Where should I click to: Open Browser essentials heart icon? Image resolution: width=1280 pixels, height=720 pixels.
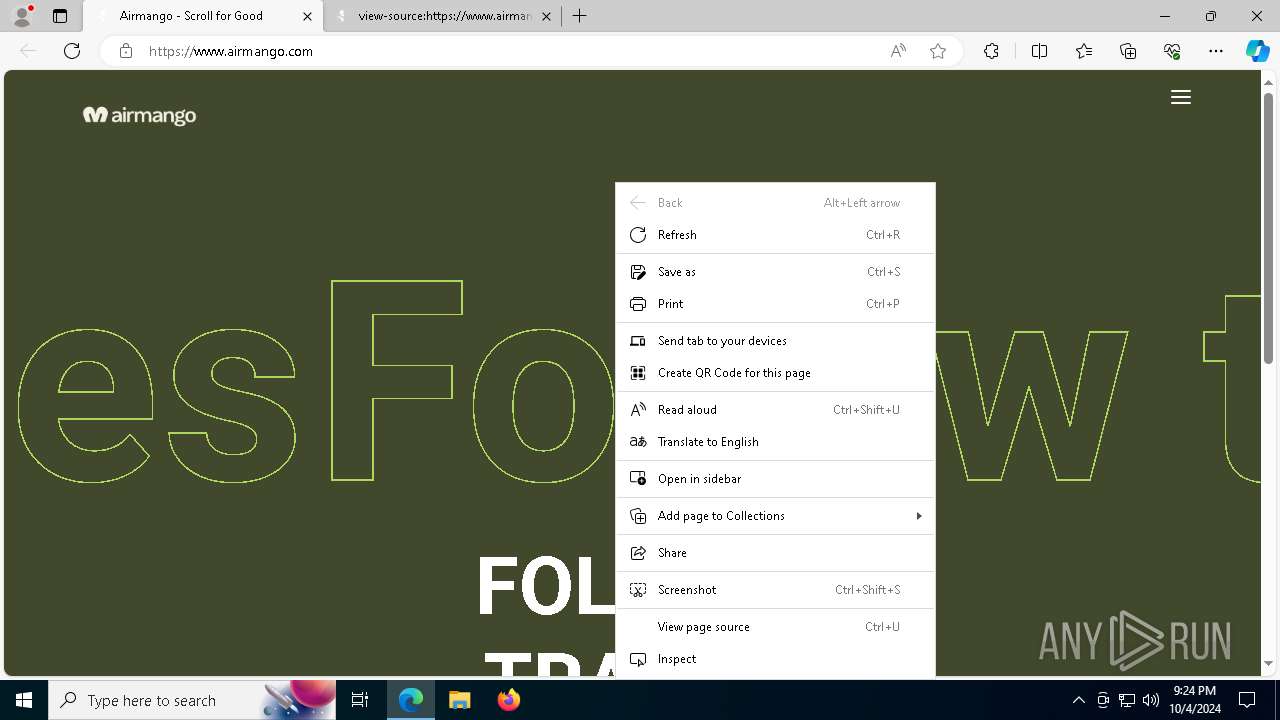click(1172, 51)
